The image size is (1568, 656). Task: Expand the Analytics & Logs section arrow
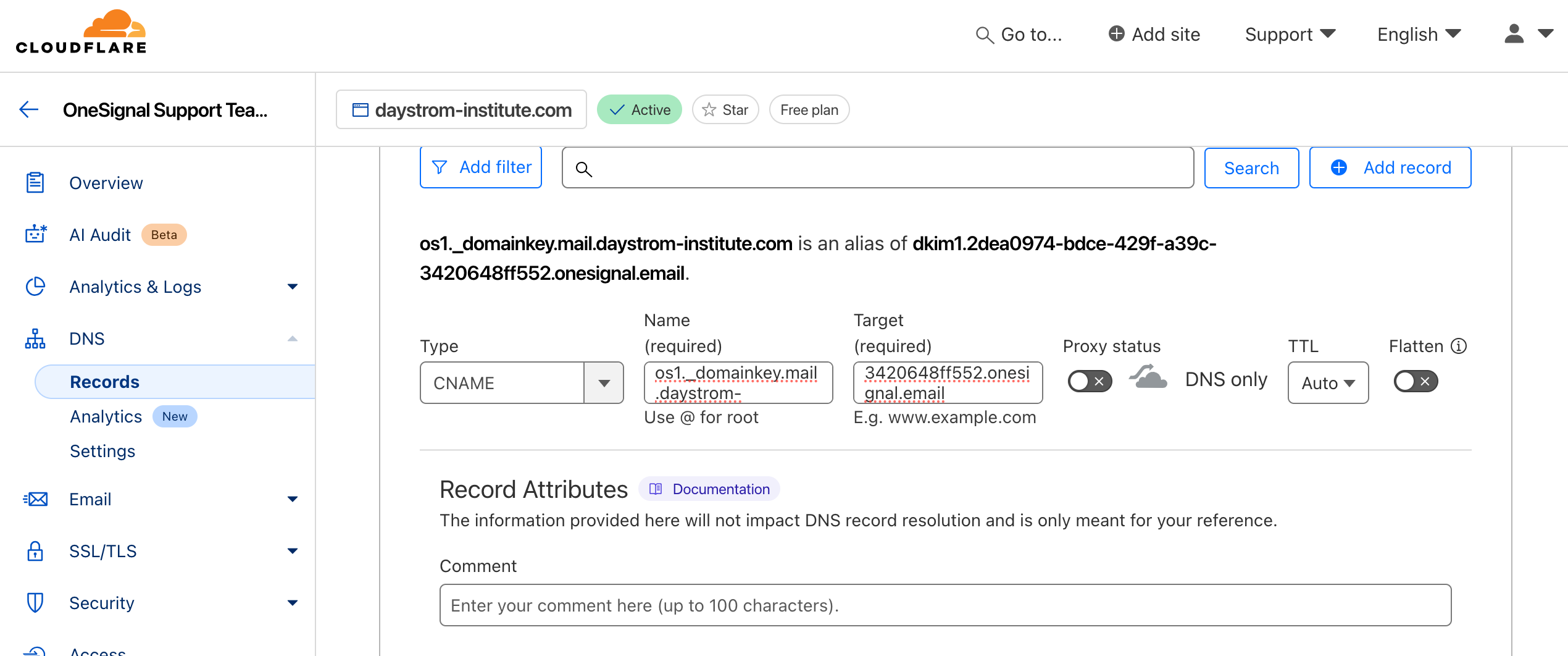293,287
